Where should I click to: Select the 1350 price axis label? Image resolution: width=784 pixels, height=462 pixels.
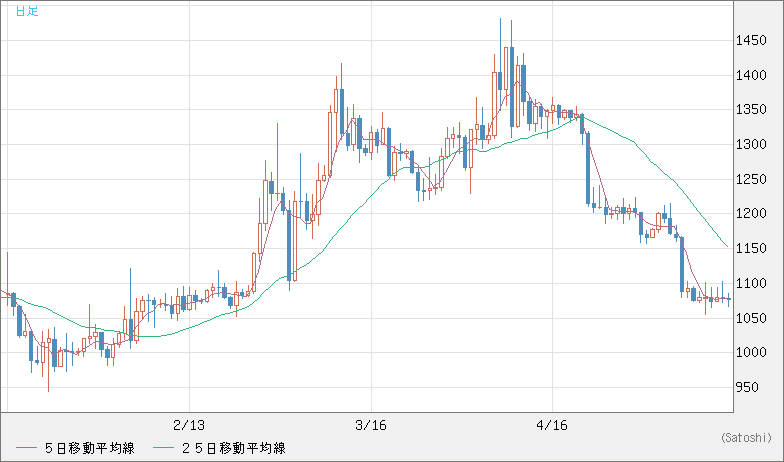751,110
